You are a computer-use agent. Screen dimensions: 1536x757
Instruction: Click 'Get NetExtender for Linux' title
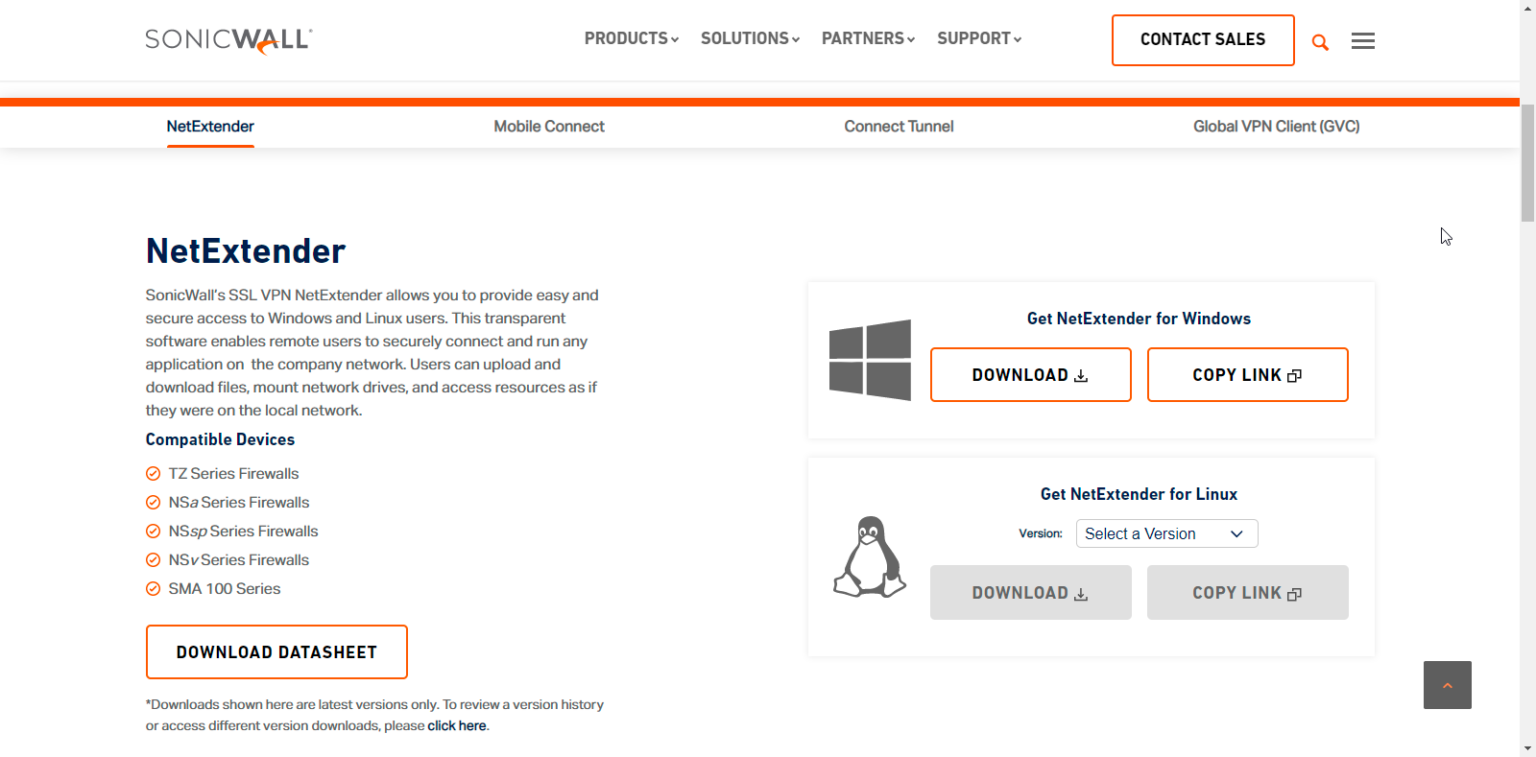[x=1139, y=494]
